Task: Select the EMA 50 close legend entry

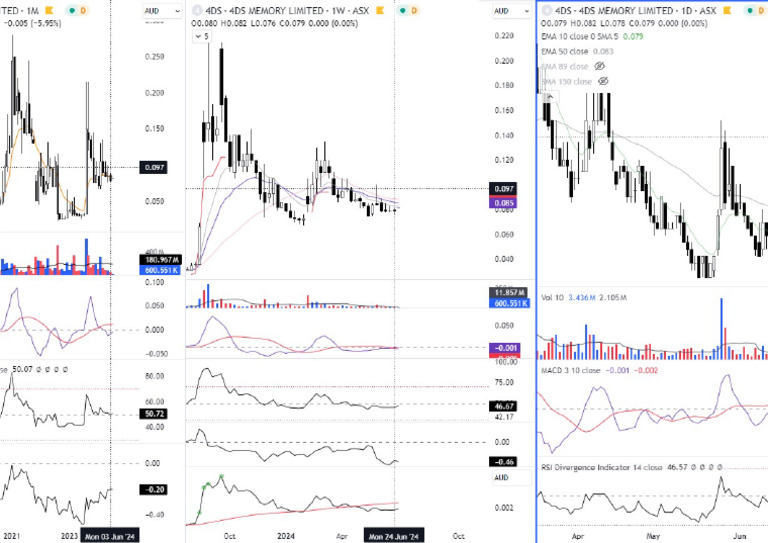Action: coord(565,51)
